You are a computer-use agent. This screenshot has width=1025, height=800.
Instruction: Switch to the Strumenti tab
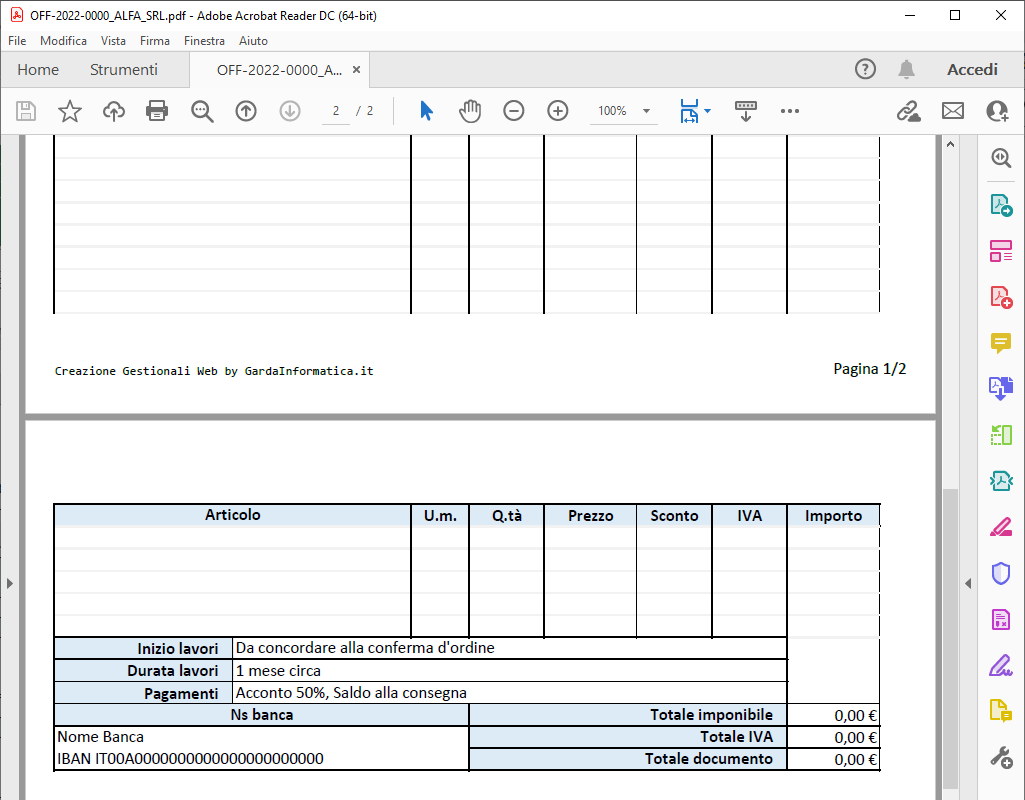[124, 70]
